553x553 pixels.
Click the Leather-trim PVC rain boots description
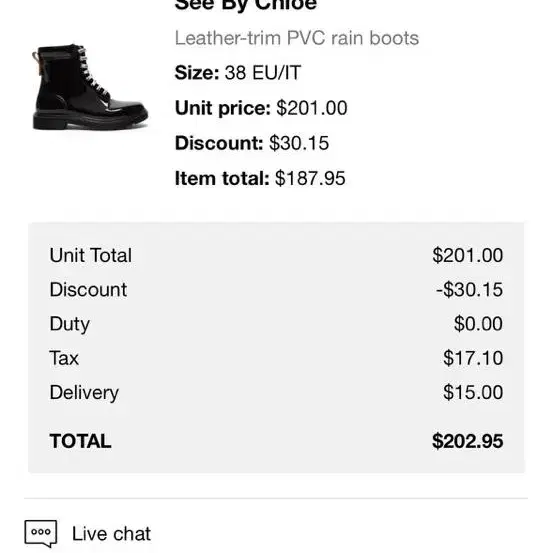click(x=297, y=38)
